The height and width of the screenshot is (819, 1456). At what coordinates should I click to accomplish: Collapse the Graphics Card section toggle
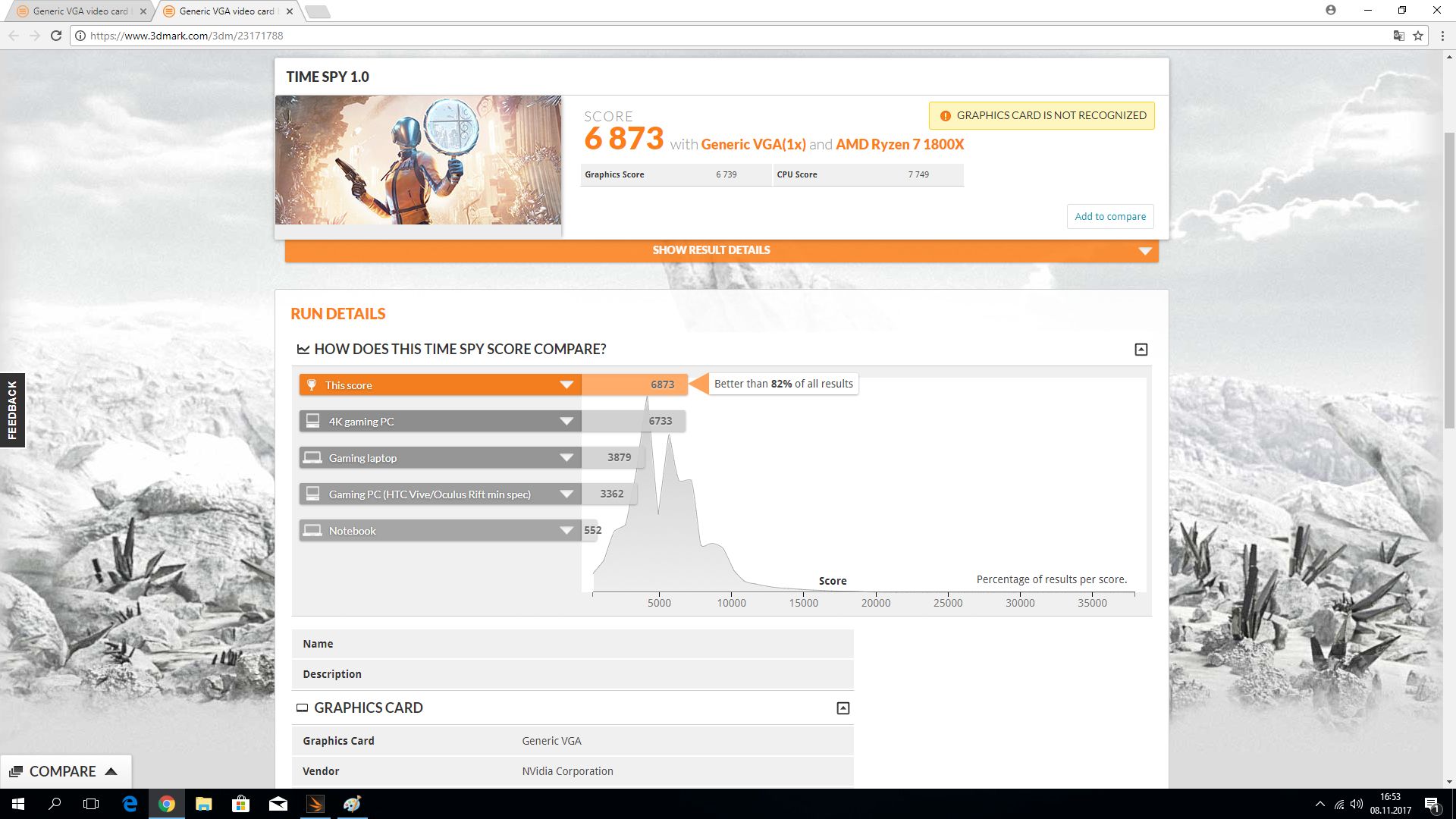tap(843, 708)
